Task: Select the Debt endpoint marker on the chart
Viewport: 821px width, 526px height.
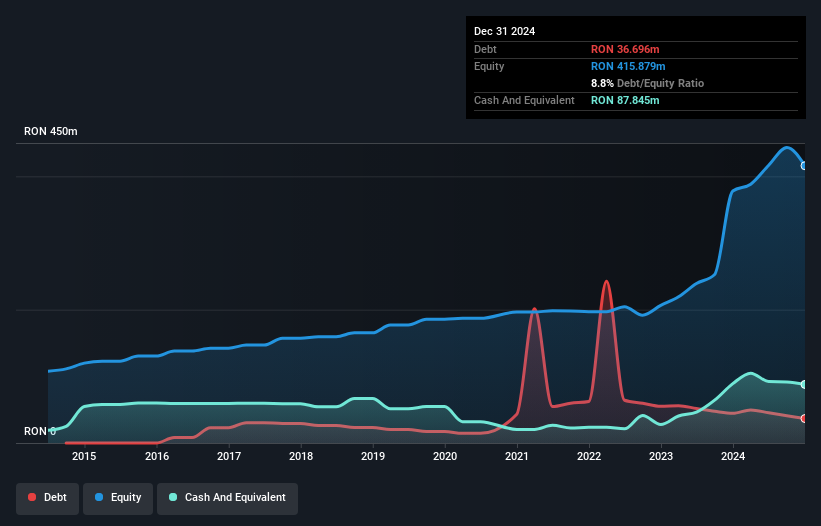Action: click(x=804, y=419)
